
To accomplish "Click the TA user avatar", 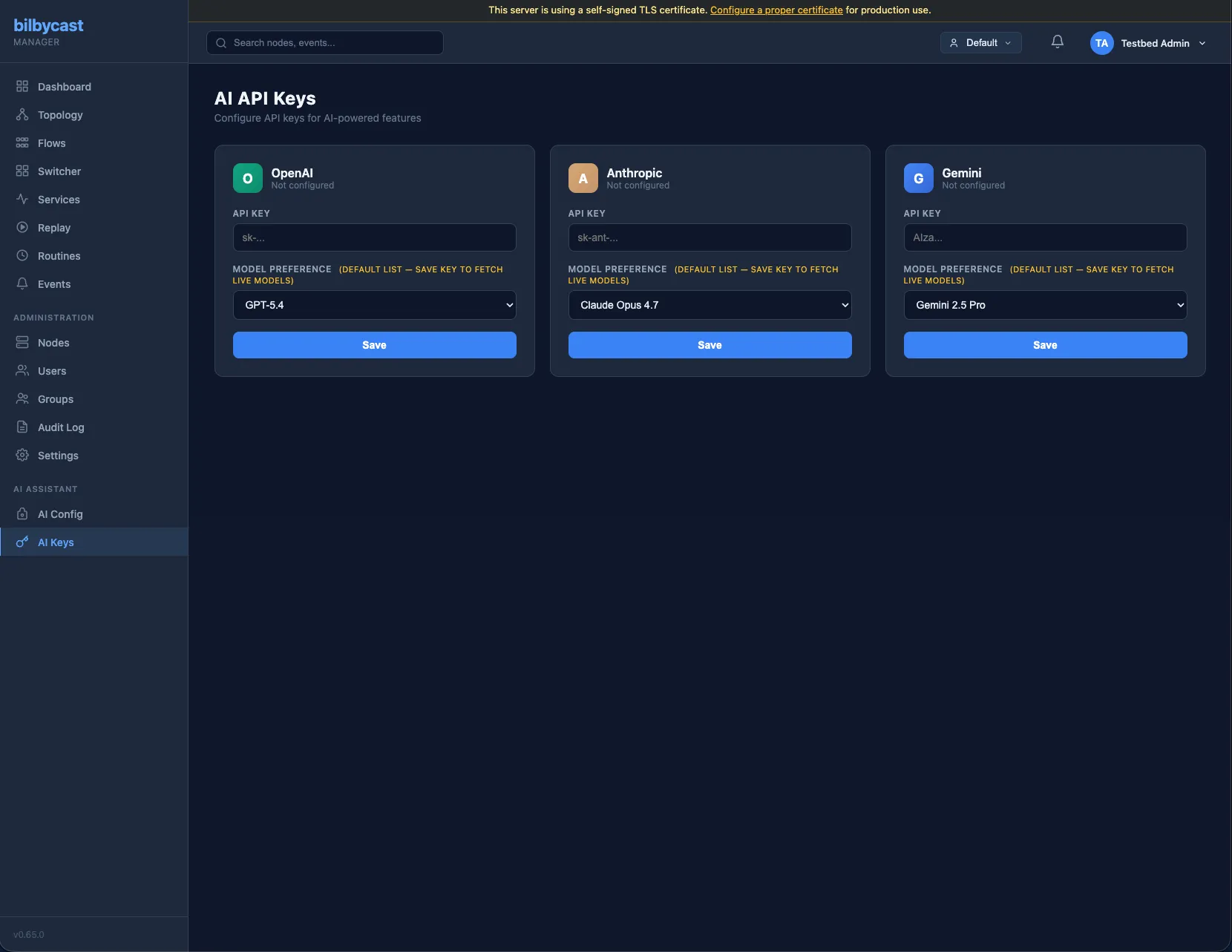I will click(x=1101, y=43).
